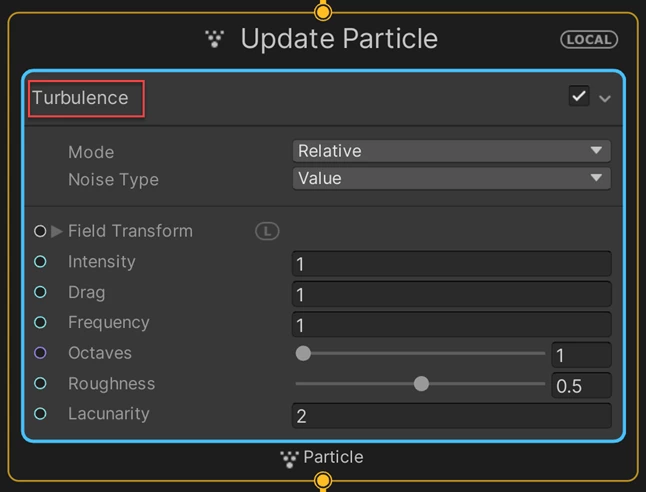
Task: Click the Drag input port circle
Action: pyautogui.click(x=40, y=293)
